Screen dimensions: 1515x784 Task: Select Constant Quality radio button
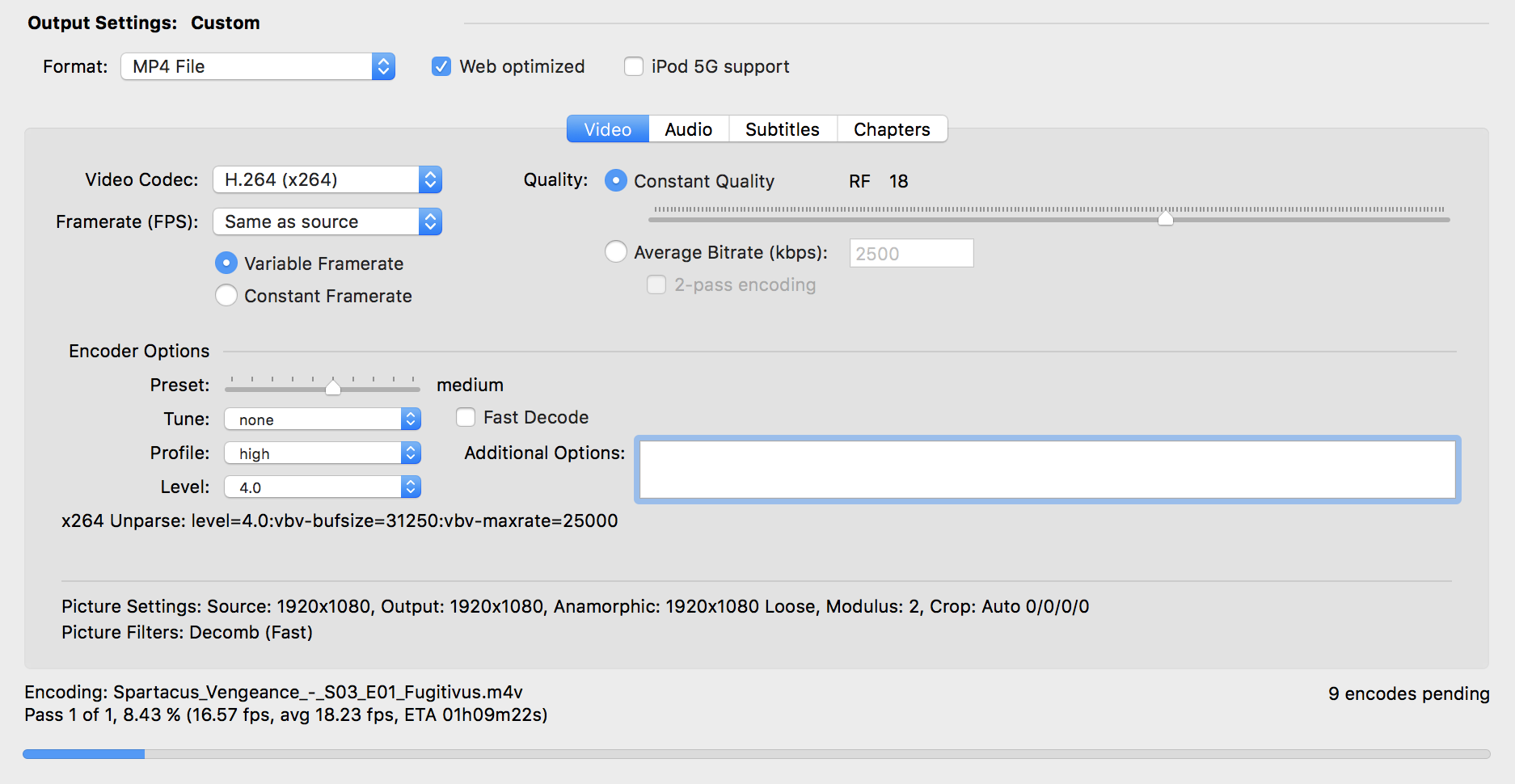point(616,180)
